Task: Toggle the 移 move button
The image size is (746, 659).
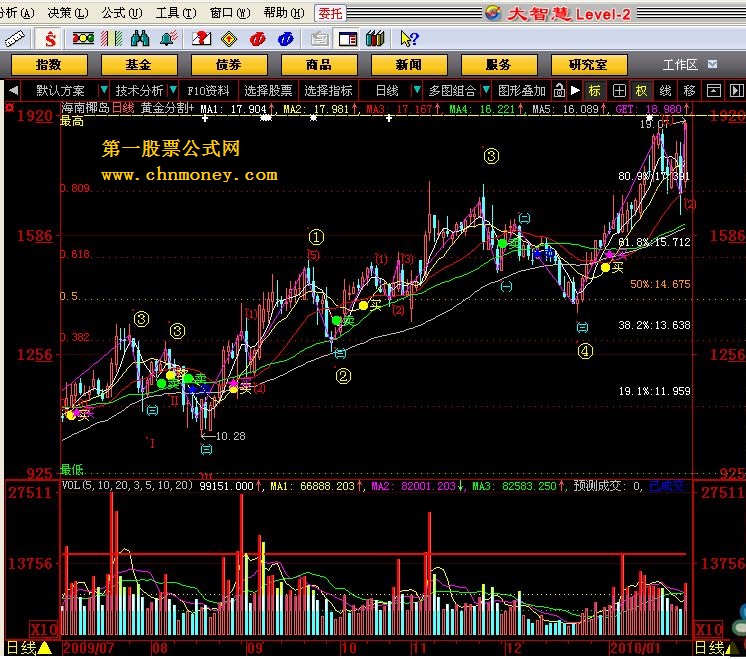Action: (x=689, y=90)
